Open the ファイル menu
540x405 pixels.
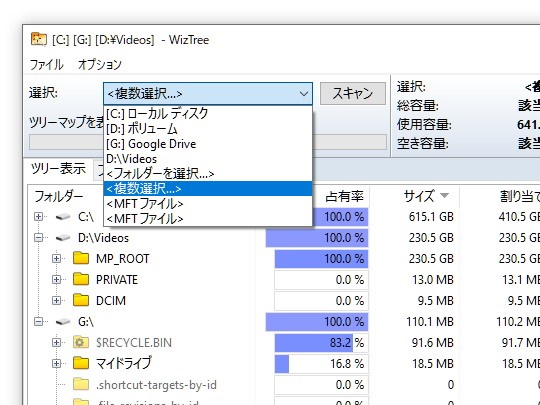coord(46,64)
